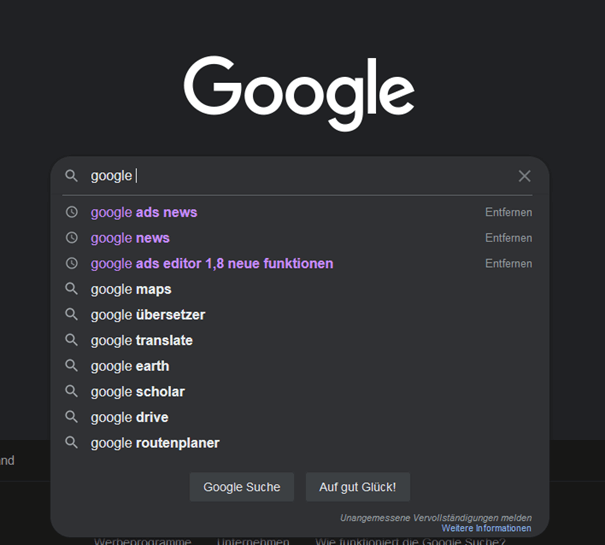The width and height of the screenshot is (605, 545).
Task: Click the search icon next to 'google maps'
Action: (x=71, y=289)
